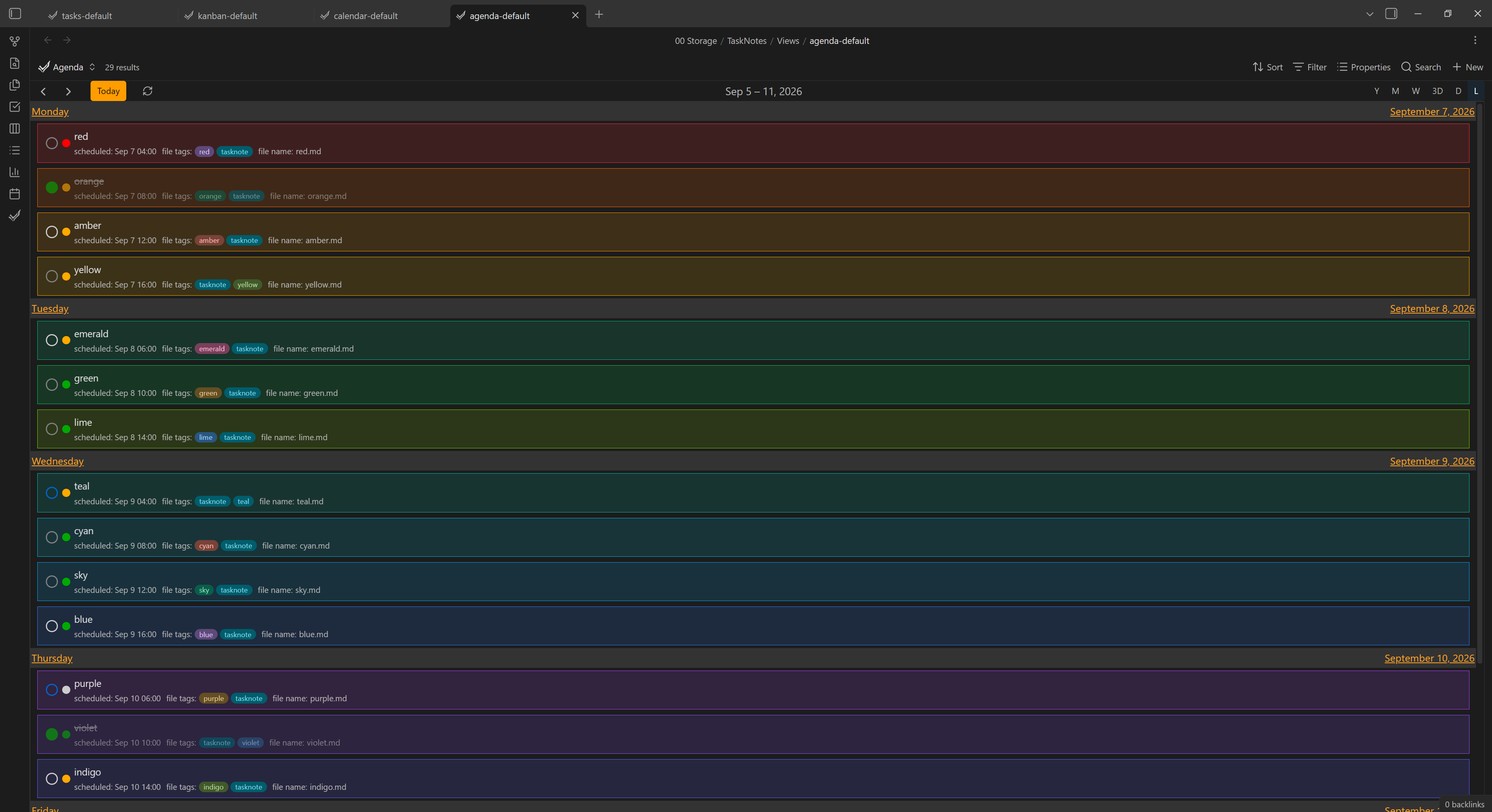Open the bulleted list ribbon icon

pyautogui.click(x=15, y=150)
